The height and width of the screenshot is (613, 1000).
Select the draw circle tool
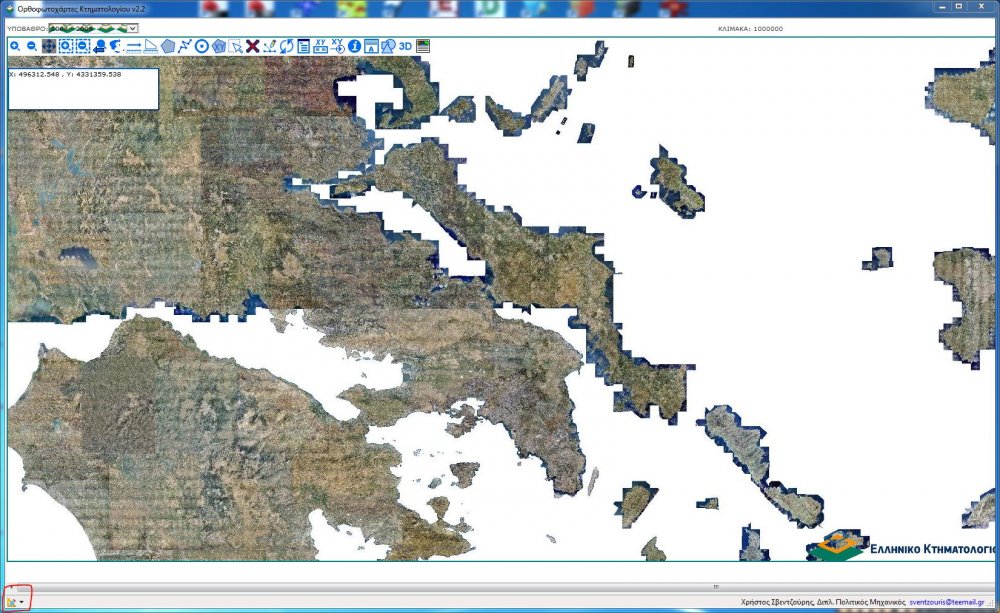coord(201,46)
